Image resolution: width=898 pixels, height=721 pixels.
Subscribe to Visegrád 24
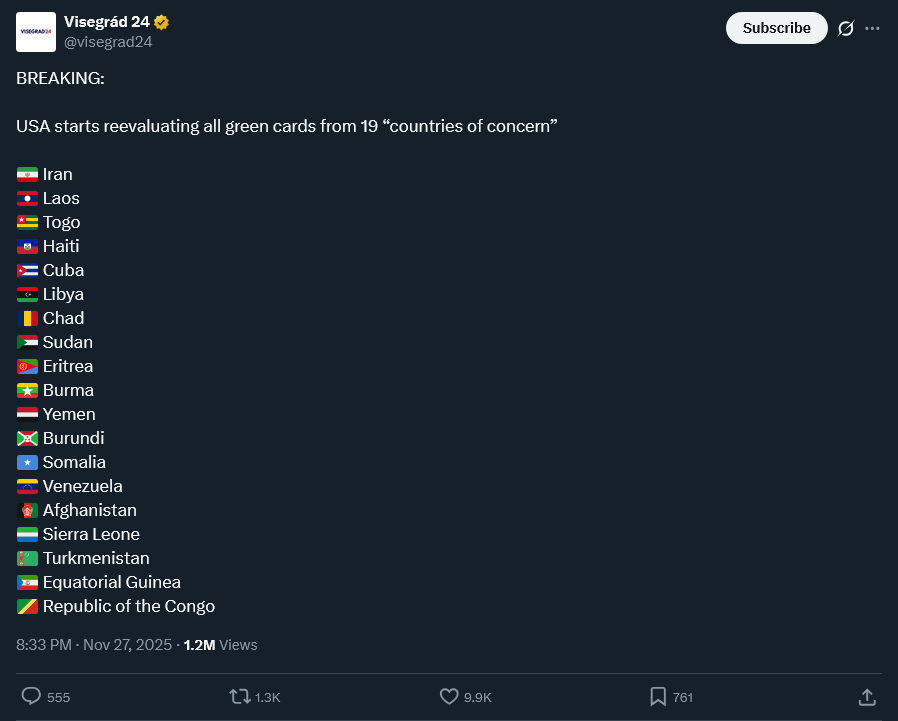(776, 28)
